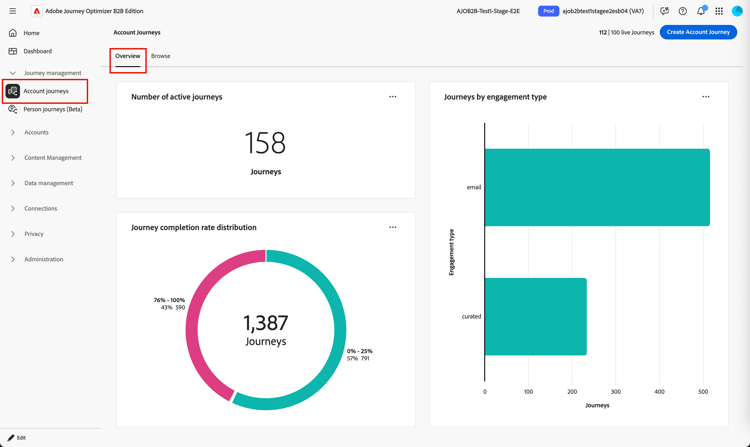The image size is (750, 447).
Task: Collapse the Journey management section
Action: (x=12, y=73)
